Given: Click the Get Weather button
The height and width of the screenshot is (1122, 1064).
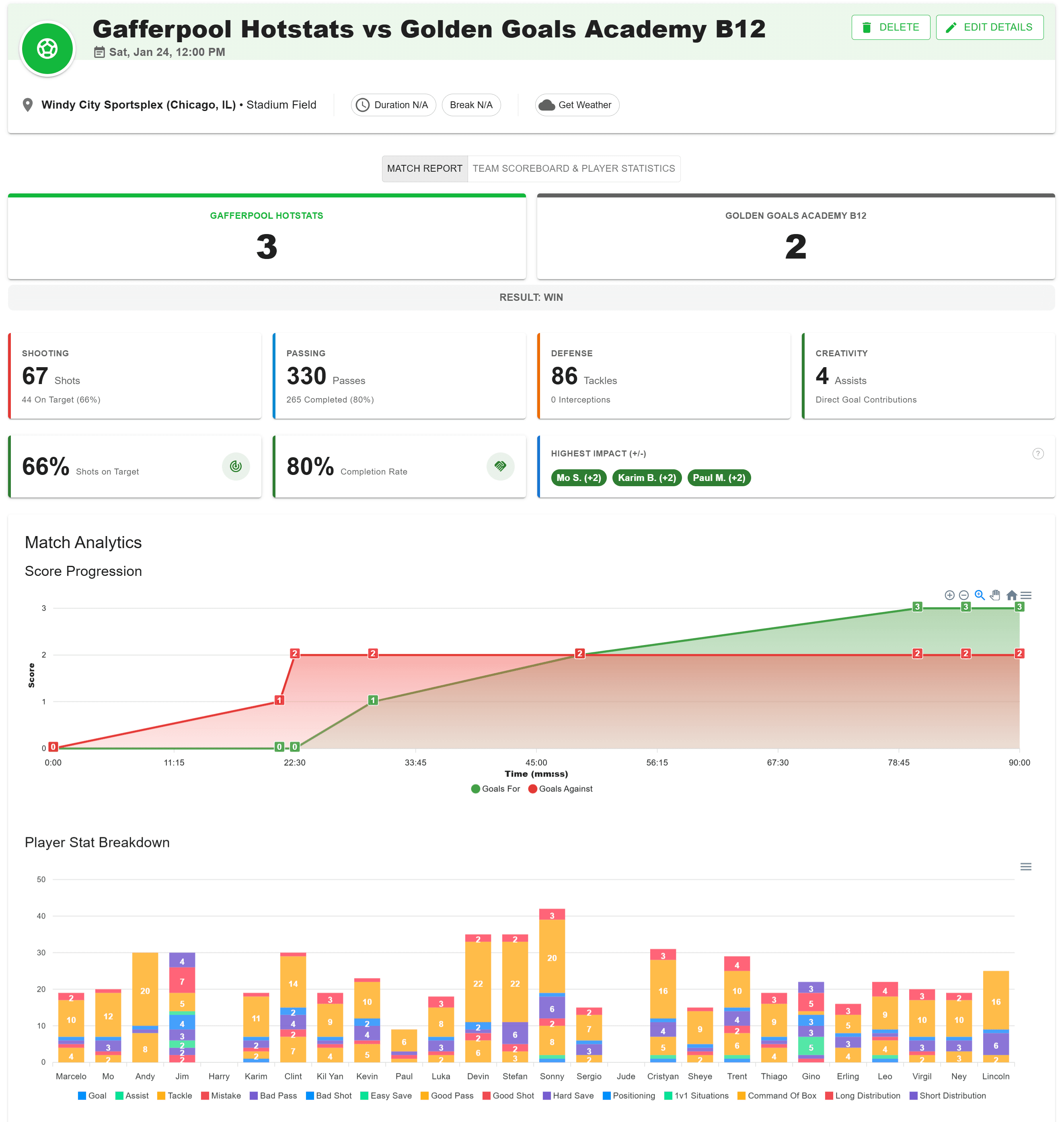Looking at the screenshot, I should (x=576, y=105).
